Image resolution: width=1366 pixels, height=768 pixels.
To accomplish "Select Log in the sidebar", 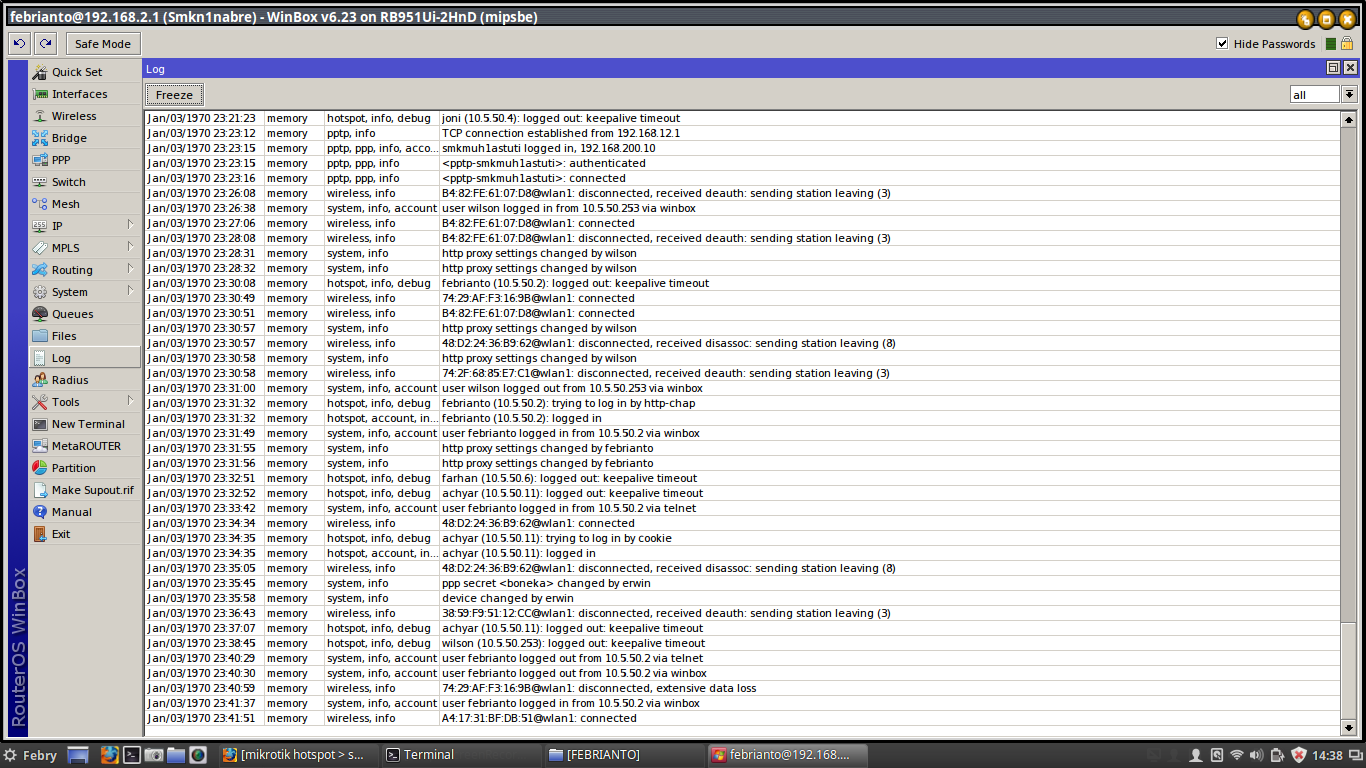I will 85,358.
